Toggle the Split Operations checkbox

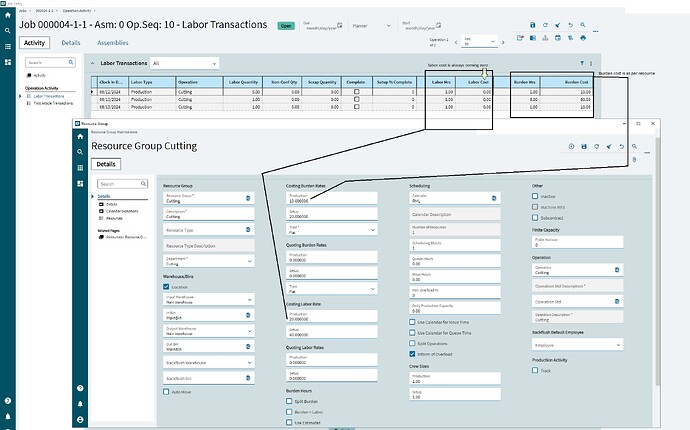pos(412,343)
